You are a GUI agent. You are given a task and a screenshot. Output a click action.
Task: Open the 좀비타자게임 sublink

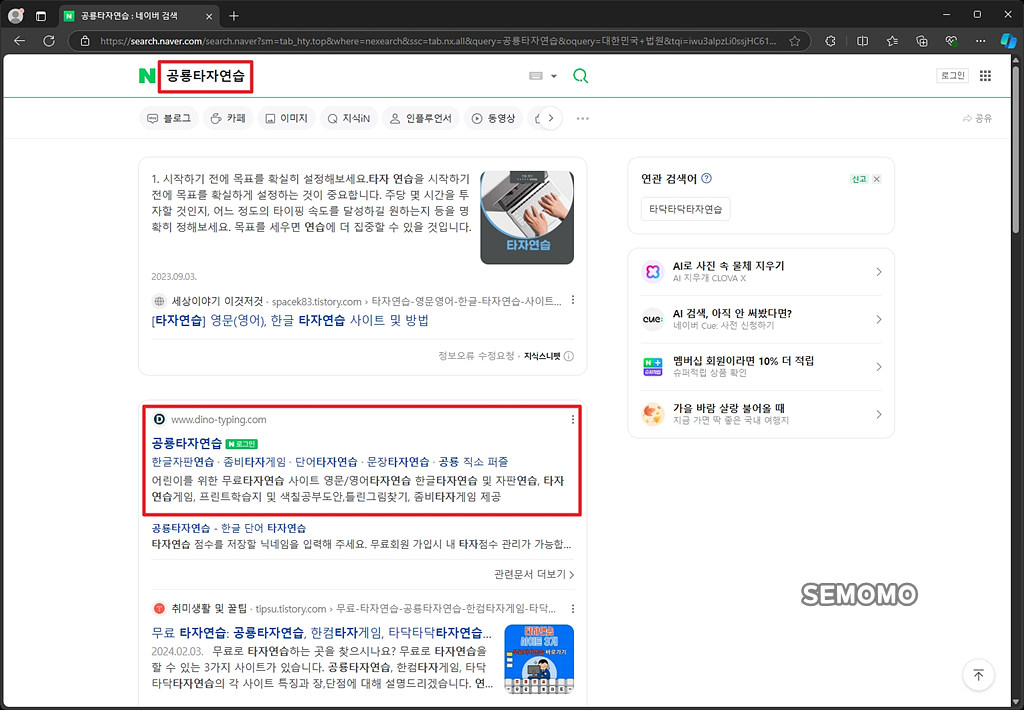(255, 462)
